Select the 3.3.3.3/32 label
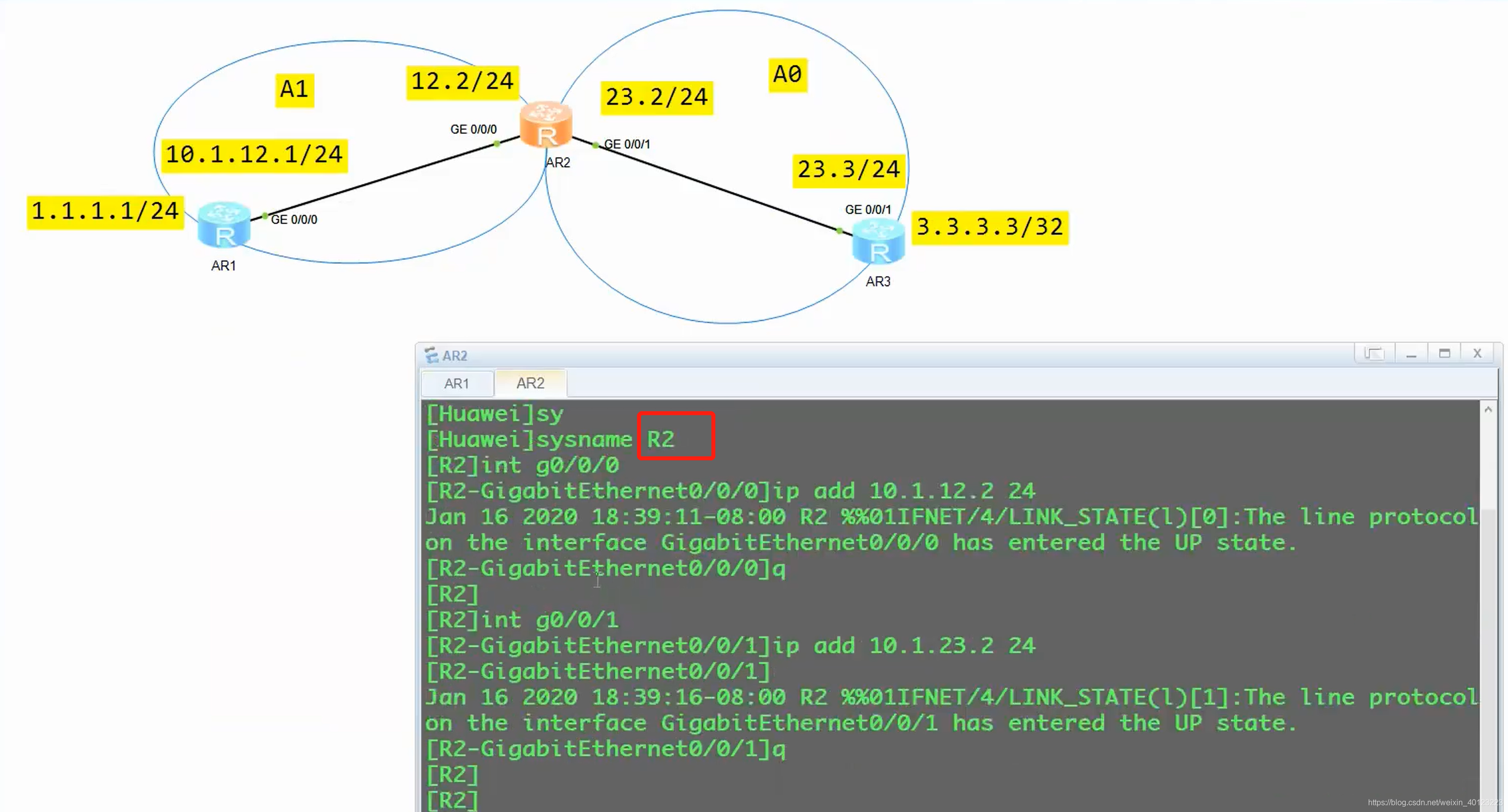 point(989,227)
